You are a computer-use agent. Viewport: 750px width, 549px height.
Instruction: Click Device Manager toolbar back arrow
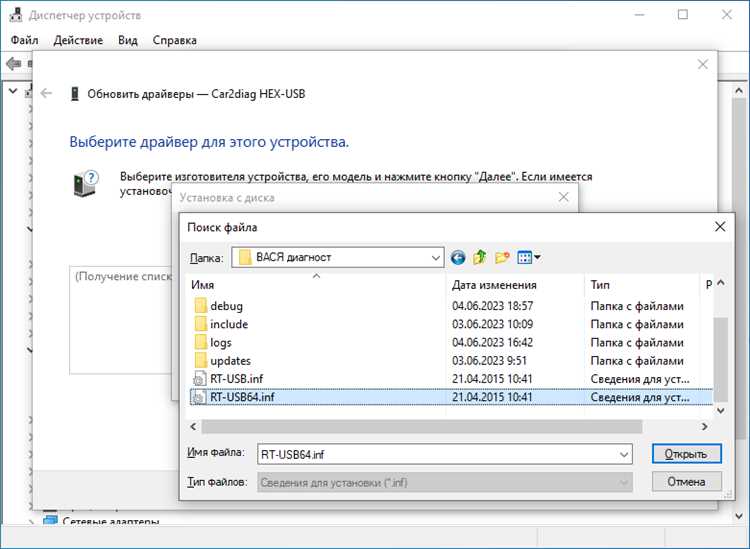[13, 63]
